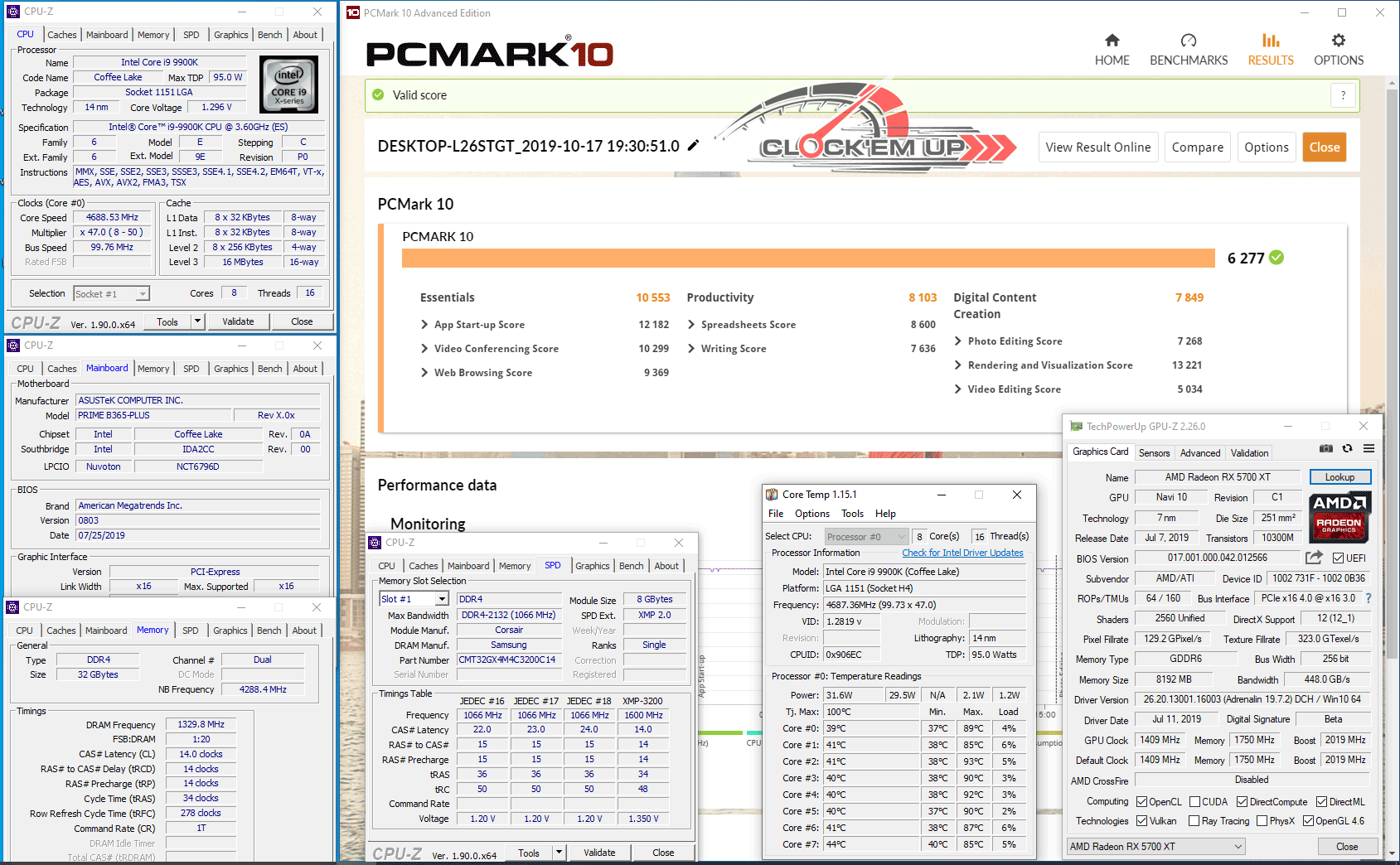Viewport: 1400px width, 865px height.
Task: Open the PCMark BENCHMARKS gauge icon
Action: [x=1188, y=41]
